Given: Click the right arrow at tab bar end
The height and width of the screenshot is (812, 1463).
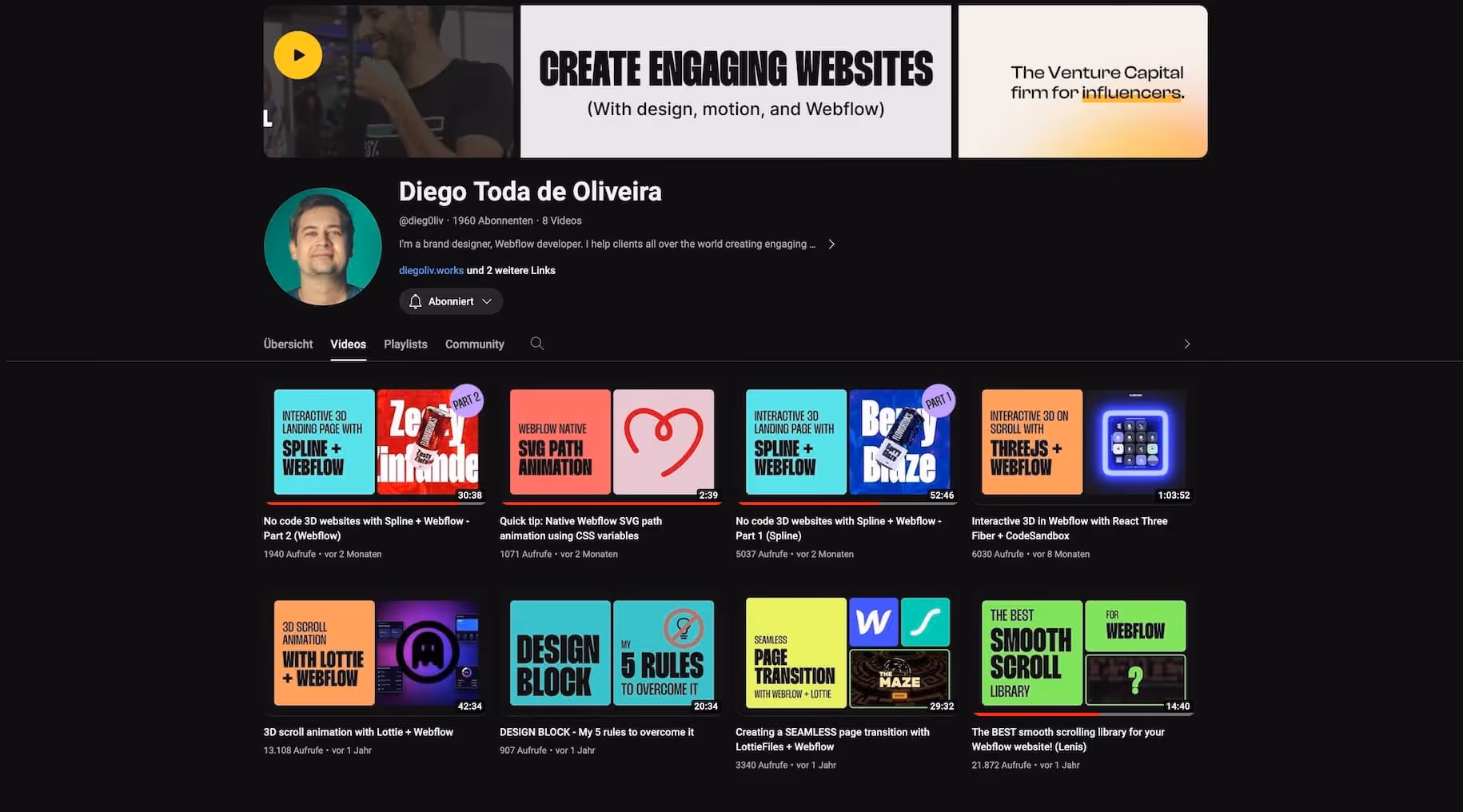Looking at the screenshot, I should [1187, 344].
